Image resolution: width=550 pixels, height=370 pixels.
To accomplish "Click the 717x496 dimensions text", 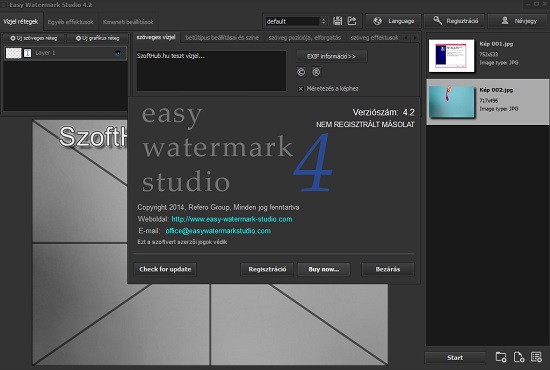I will click(x=489, y=100).
